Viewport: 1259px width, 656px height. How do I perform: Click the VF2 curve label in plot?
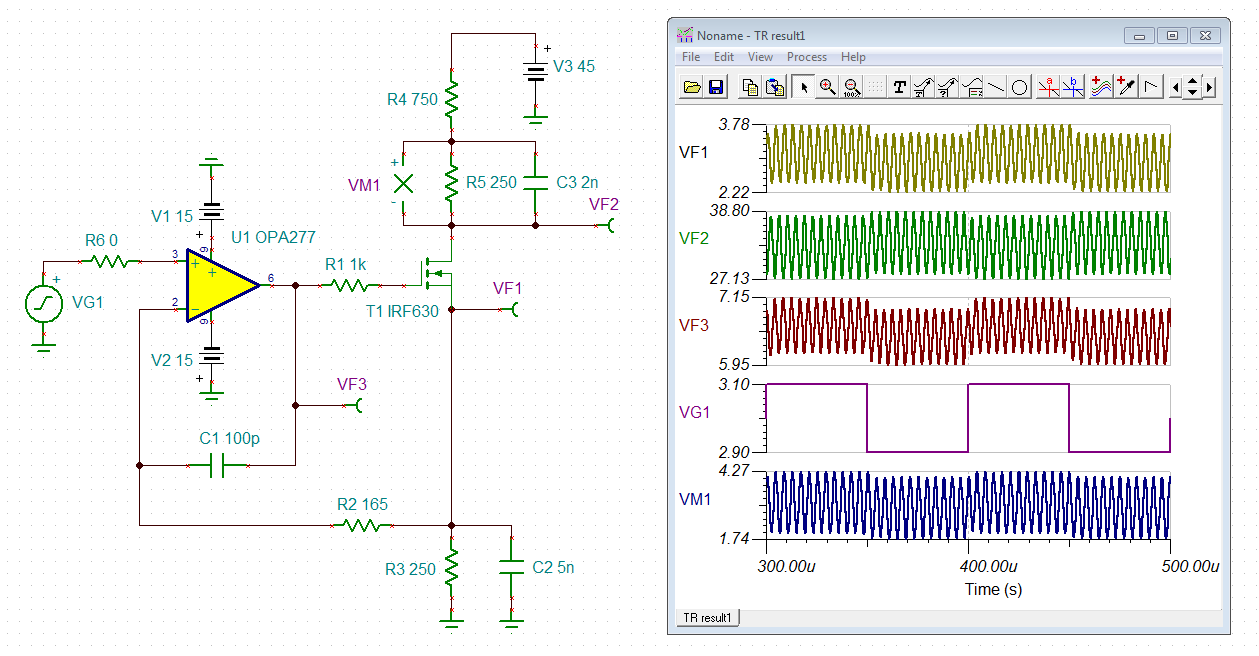tap(694, 239)
